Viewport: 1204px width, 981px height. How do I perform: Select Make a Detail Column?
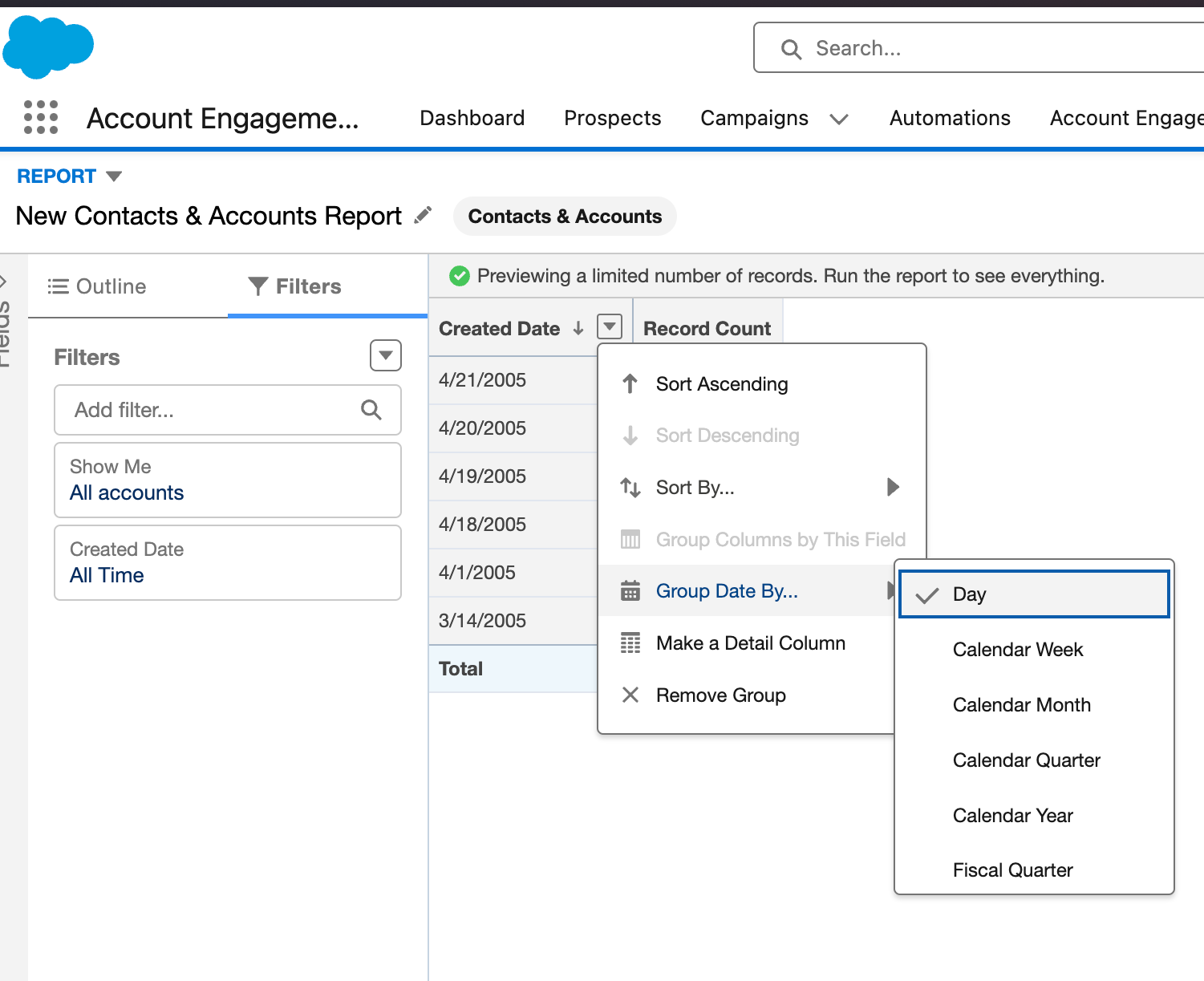click(x=748, y=643)
